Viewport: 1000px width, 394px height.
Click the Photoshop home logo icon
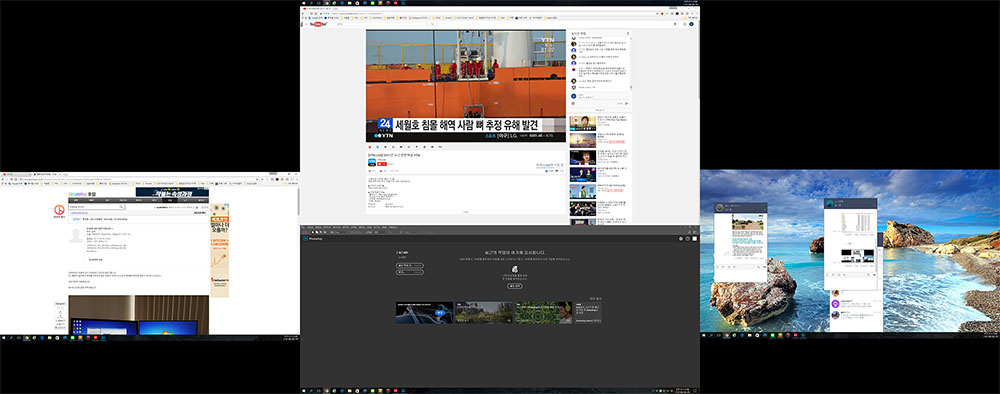click(x=305, y=238)
